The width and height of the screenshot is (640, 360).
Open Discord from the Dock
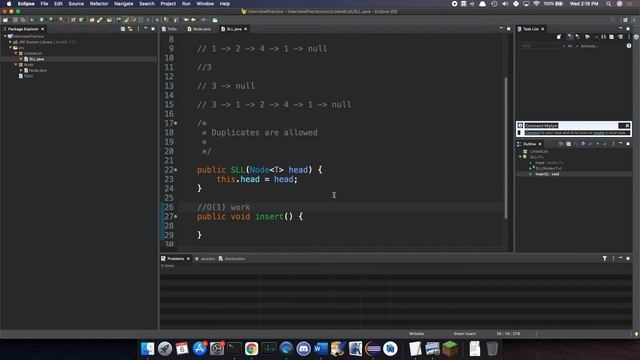(303, 349)
